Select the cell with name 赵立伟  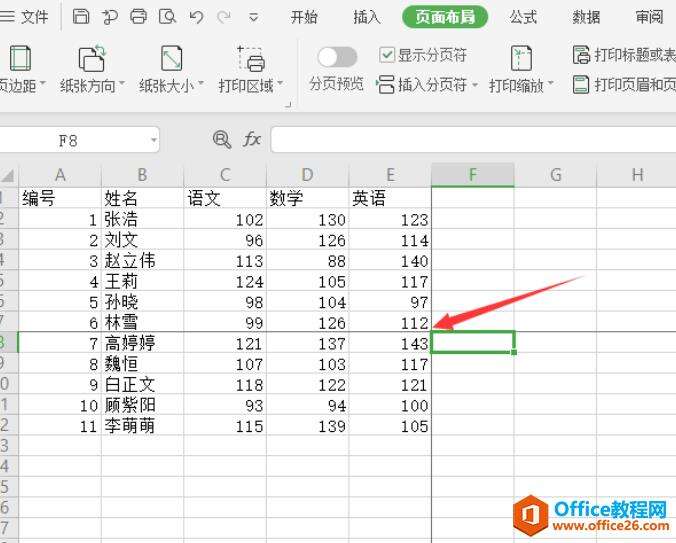[x=142, y=260]
